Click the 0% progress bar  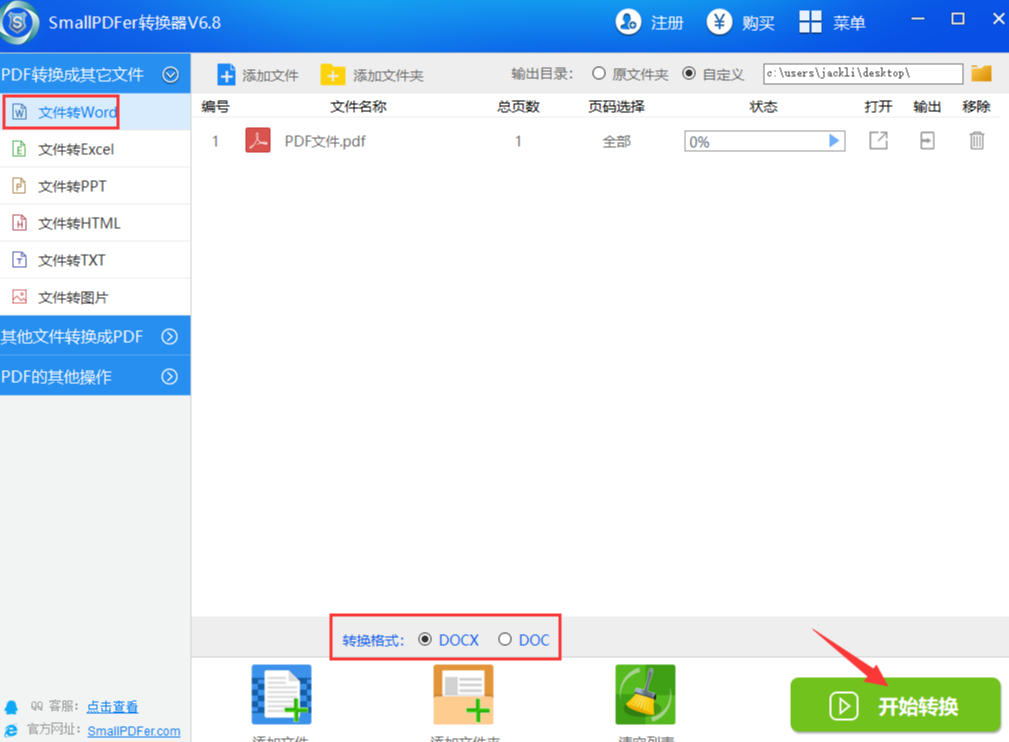point(764,141)
